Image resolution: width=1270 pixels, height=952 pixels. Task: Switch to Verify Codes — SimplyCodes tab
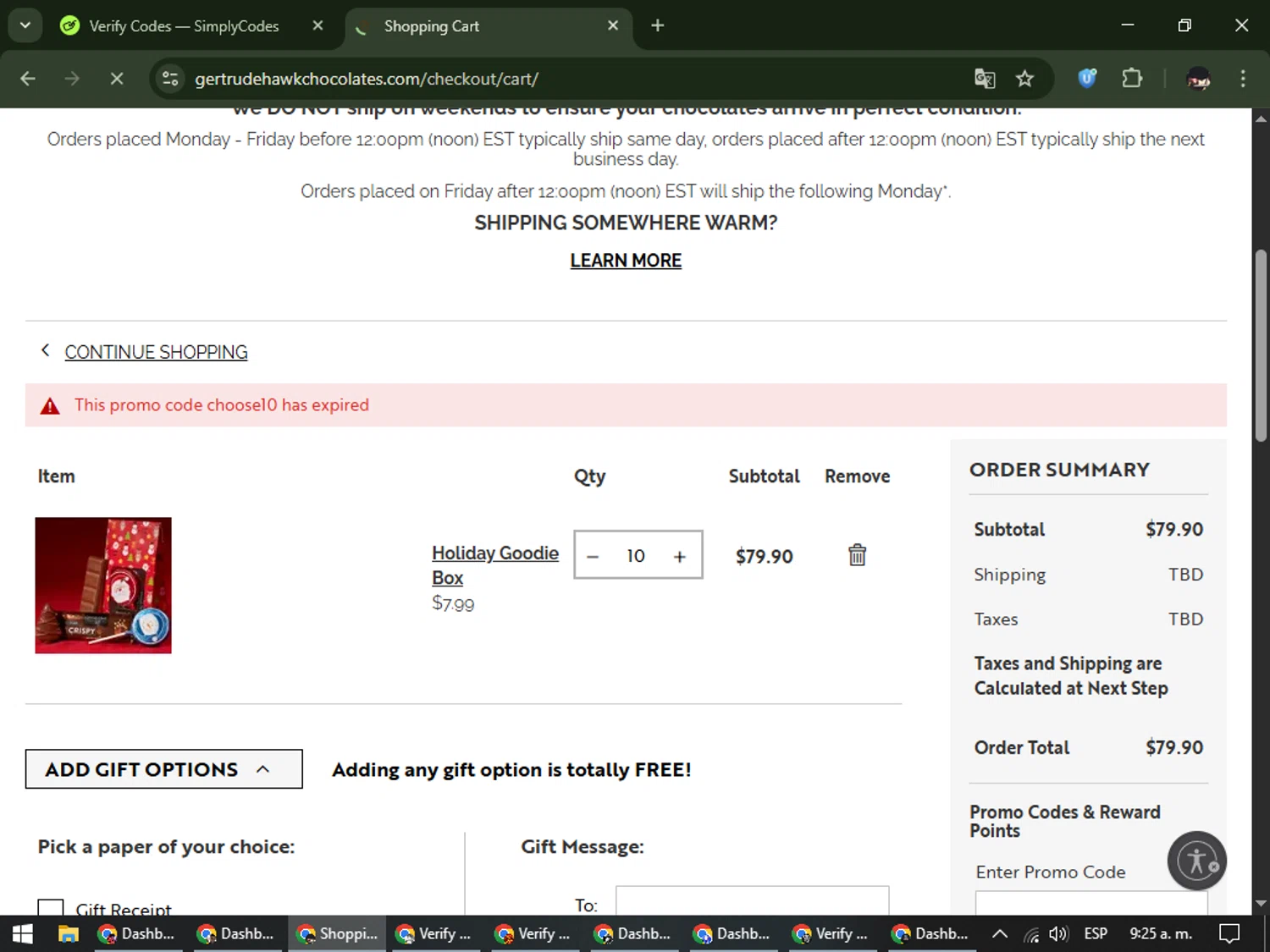tap(184, 26)
